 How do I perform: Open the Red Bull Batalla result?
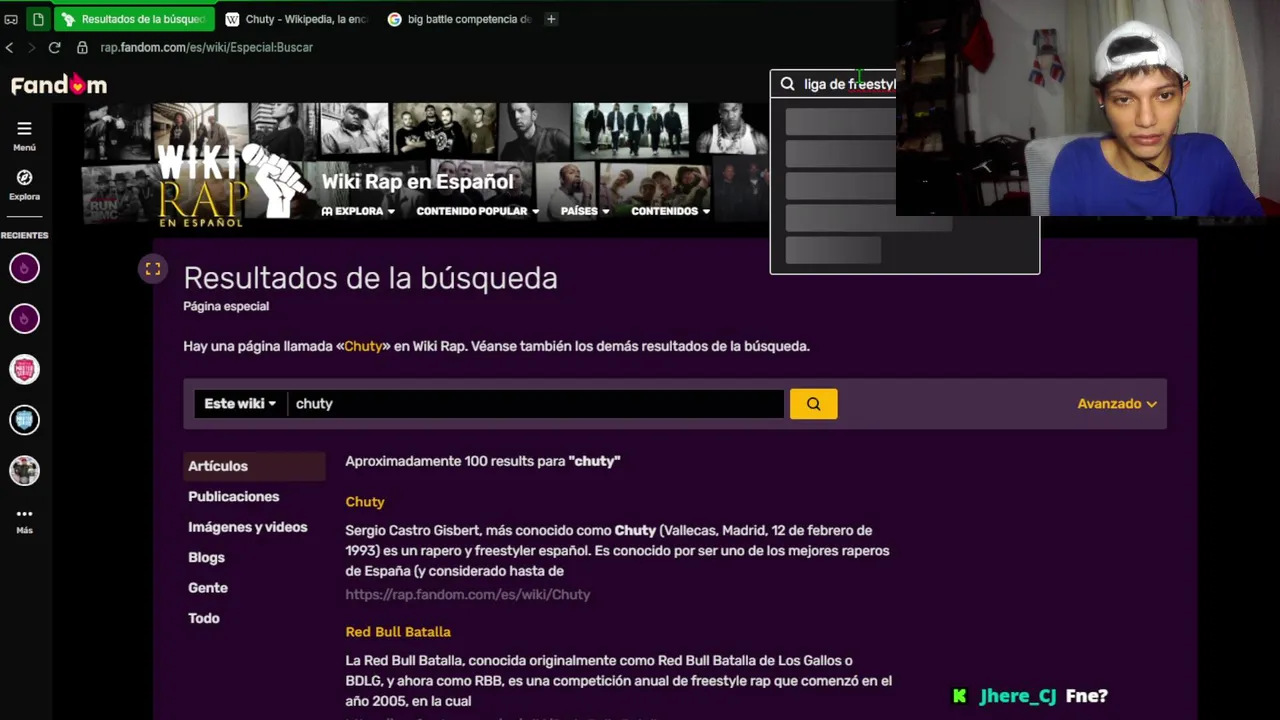pos(398,632)
